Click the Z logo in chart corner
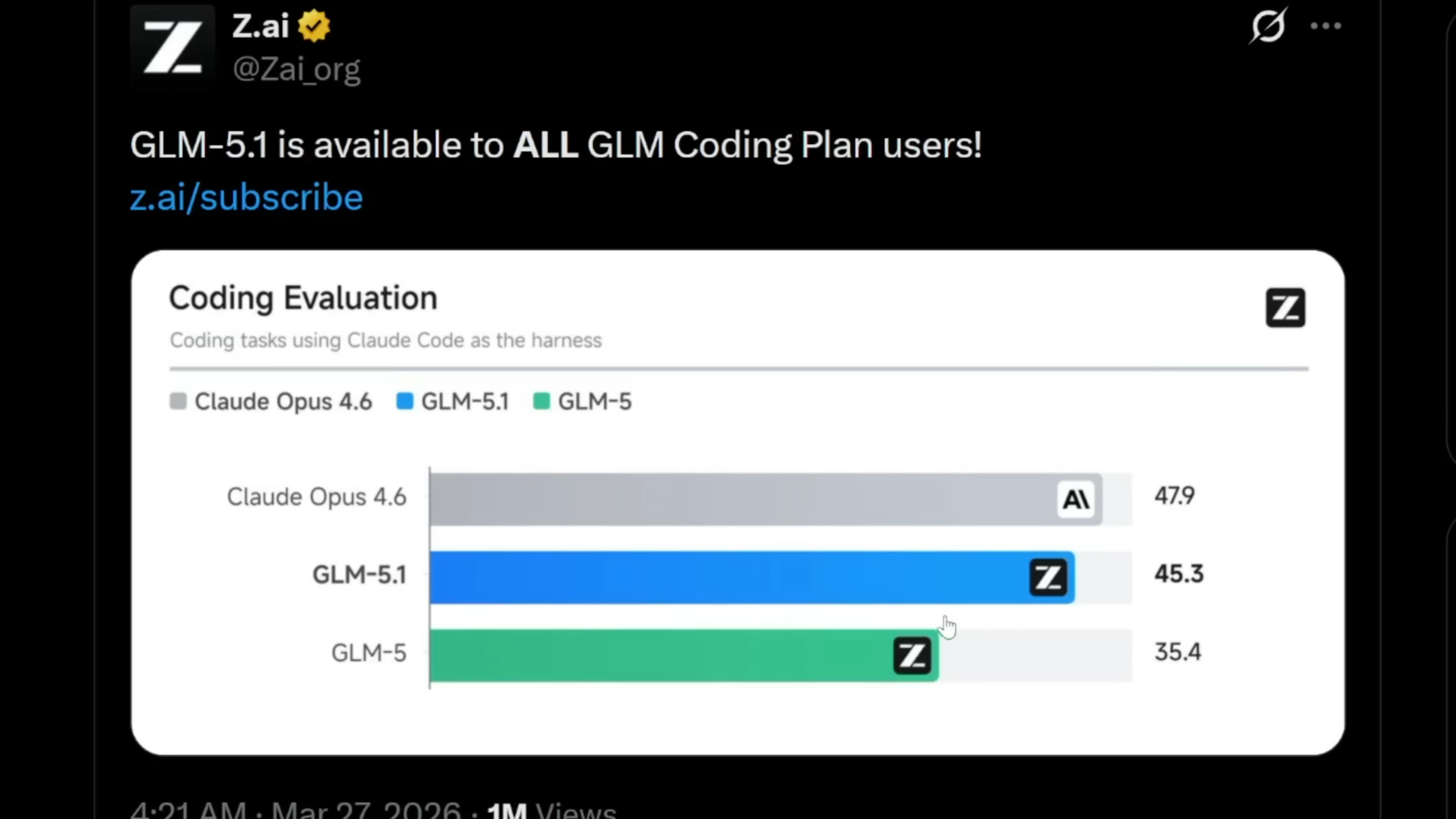 1285,308
